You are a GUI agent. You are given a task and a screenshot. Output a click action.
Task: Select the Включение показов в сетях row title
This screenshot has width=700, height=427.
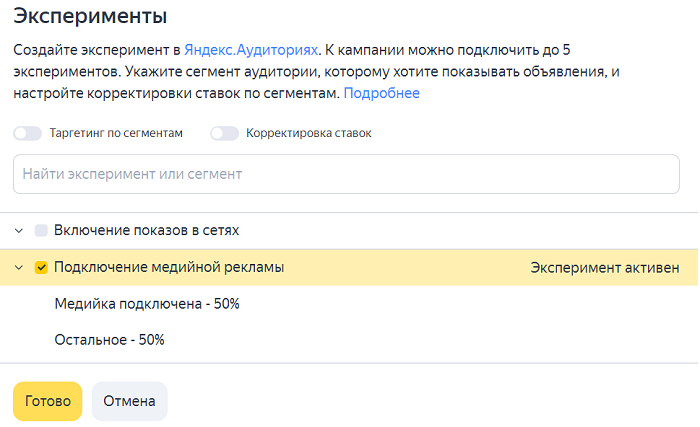click(x=146, y=230)
